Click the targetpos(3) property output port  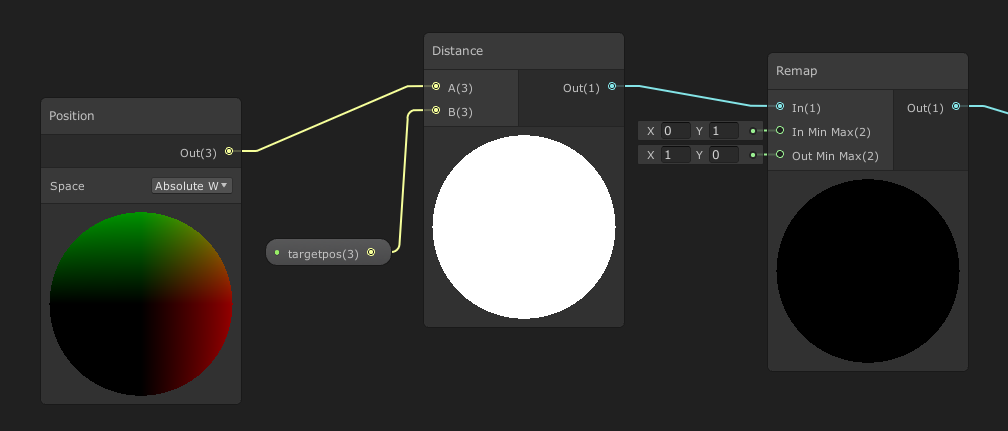371,252
